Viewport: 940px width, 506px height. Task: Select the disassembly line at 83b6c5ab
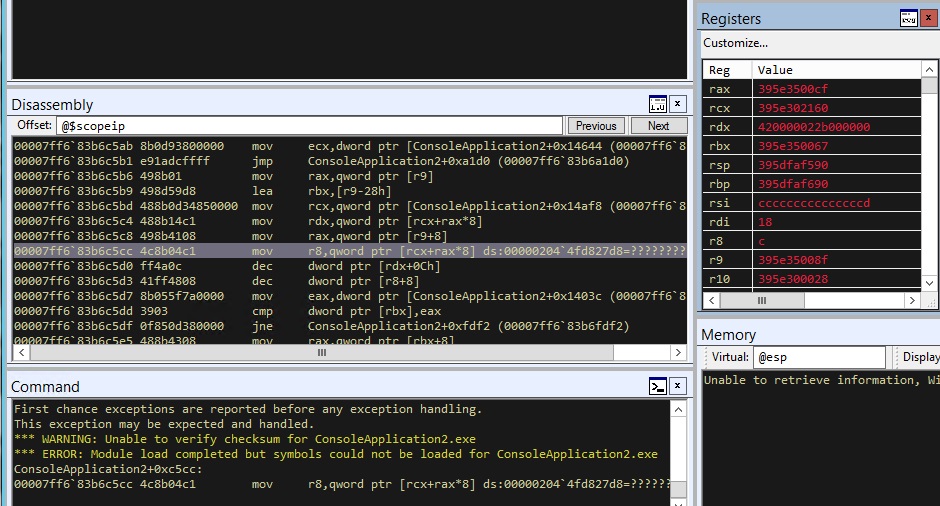[350, 146]
